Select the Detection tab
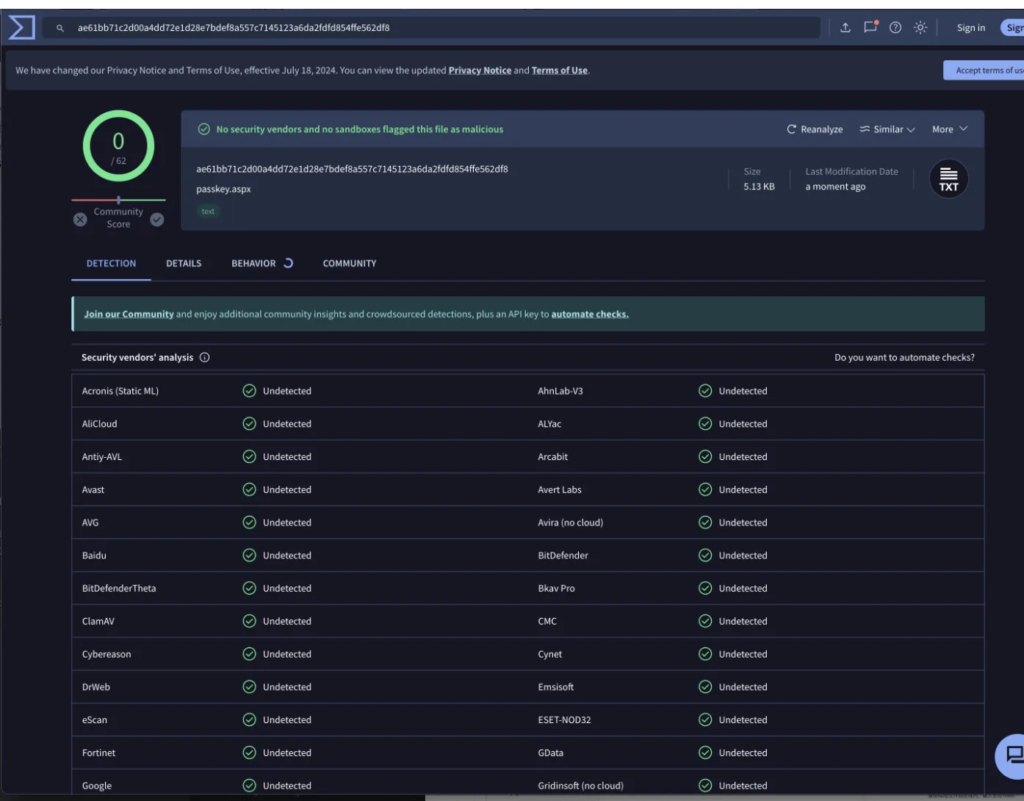 (111, 263)
